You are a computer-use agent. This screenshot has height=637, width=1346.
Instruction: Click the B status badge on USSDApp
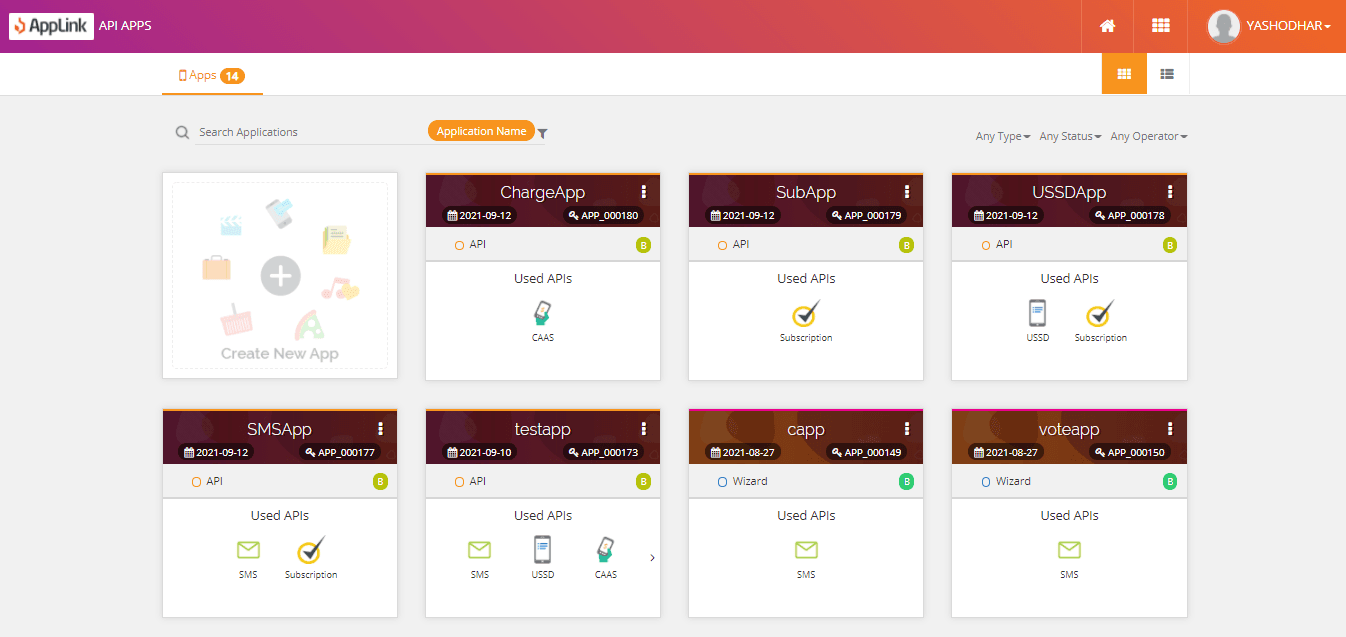[1169, 245]
